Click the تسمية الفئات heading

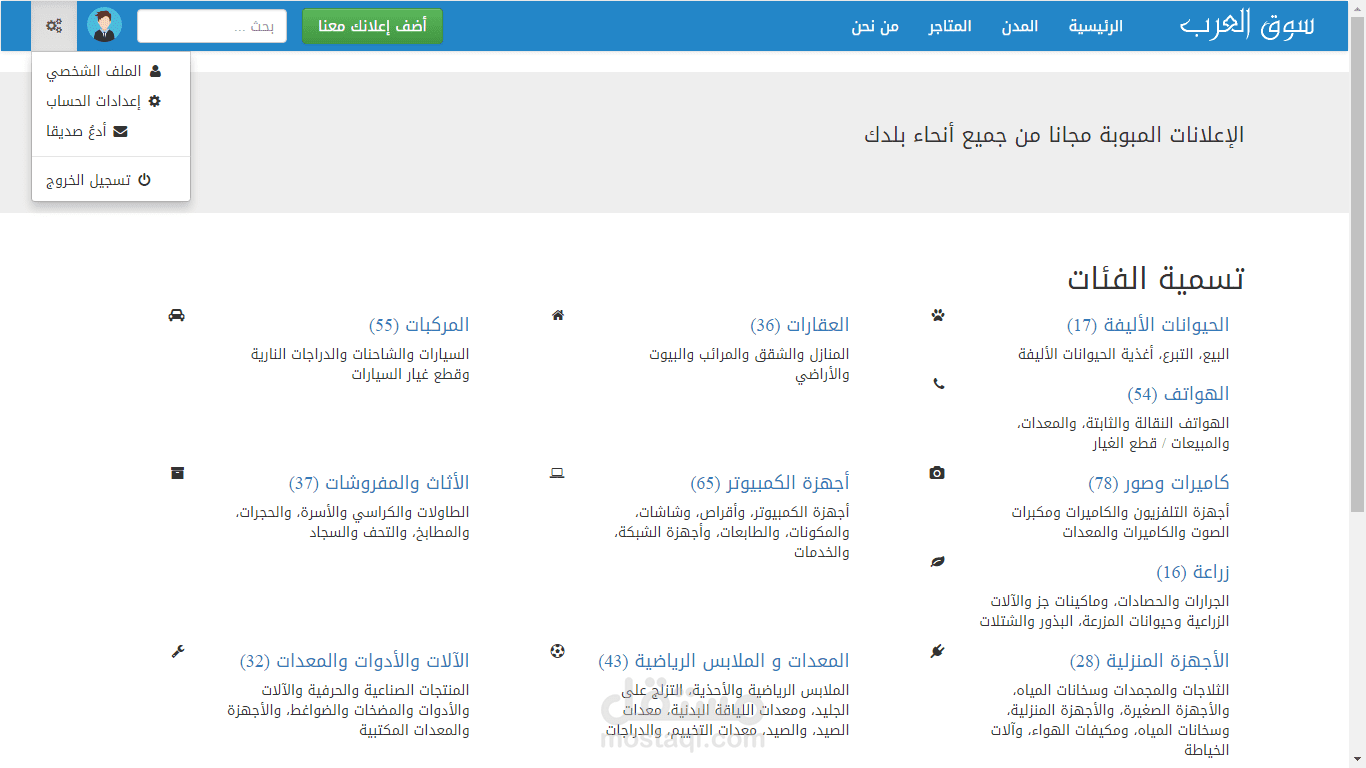coord(1155,279)
